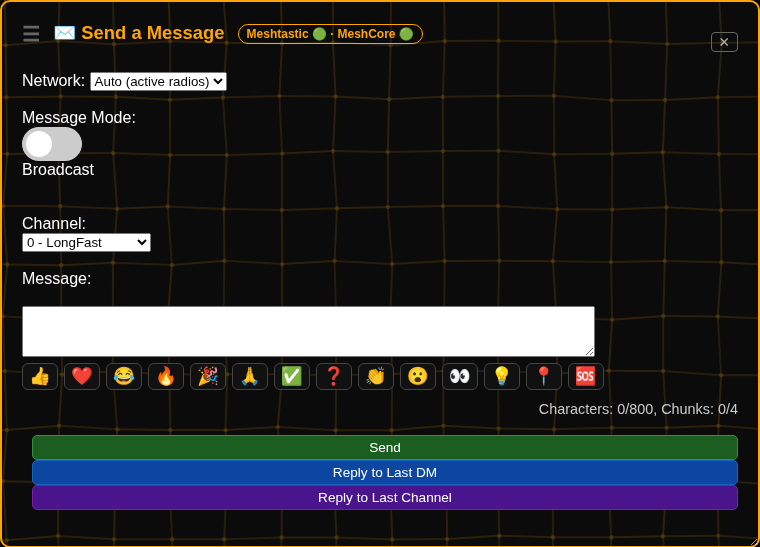Insert the folded hands emoji
This screenshot has width=760, height=547.
(250, 376)
